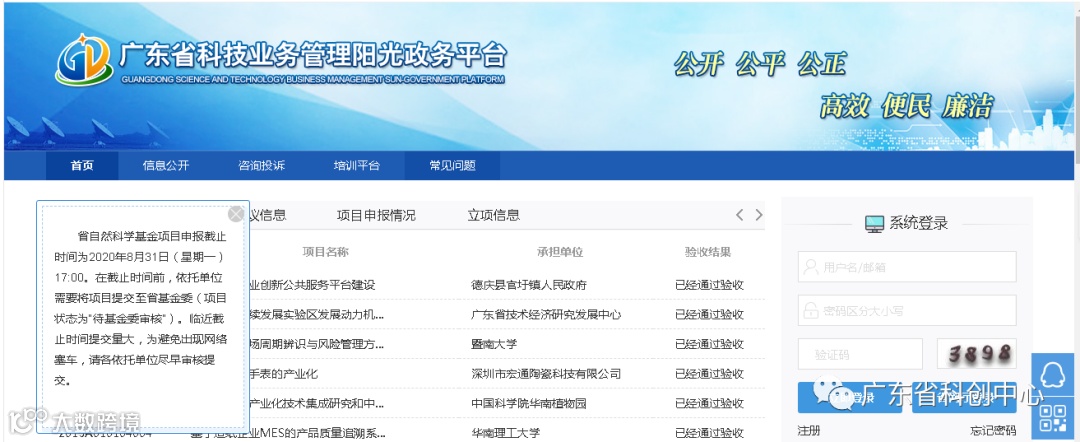The width and height of the screenshot is (1080, 442).
Task: Open the 常见问题 menu item
Action: tap(453, 165)
